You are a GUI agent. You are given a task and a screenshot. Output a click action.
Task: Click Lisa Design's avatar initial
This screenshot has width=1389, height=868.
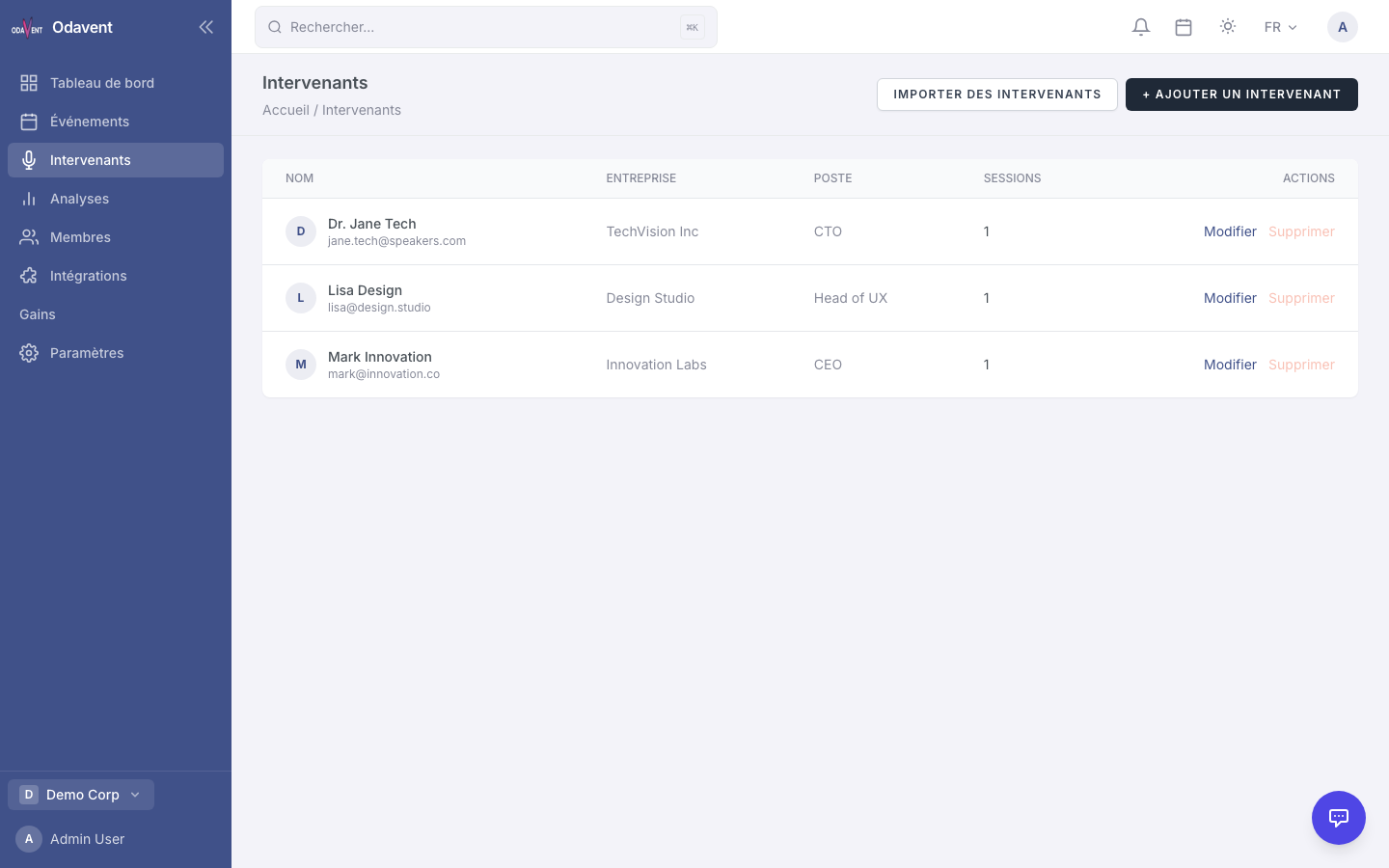301,298
